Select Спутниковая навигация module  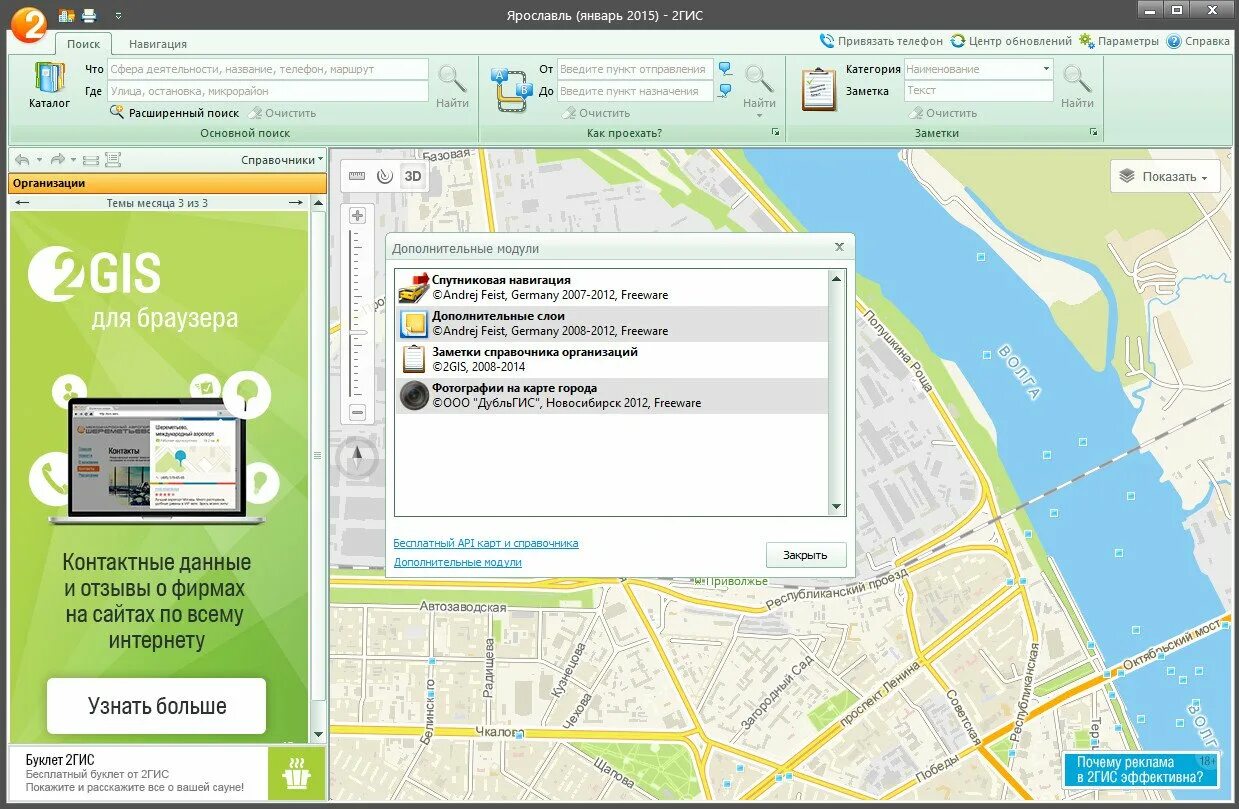click(611, 288)
